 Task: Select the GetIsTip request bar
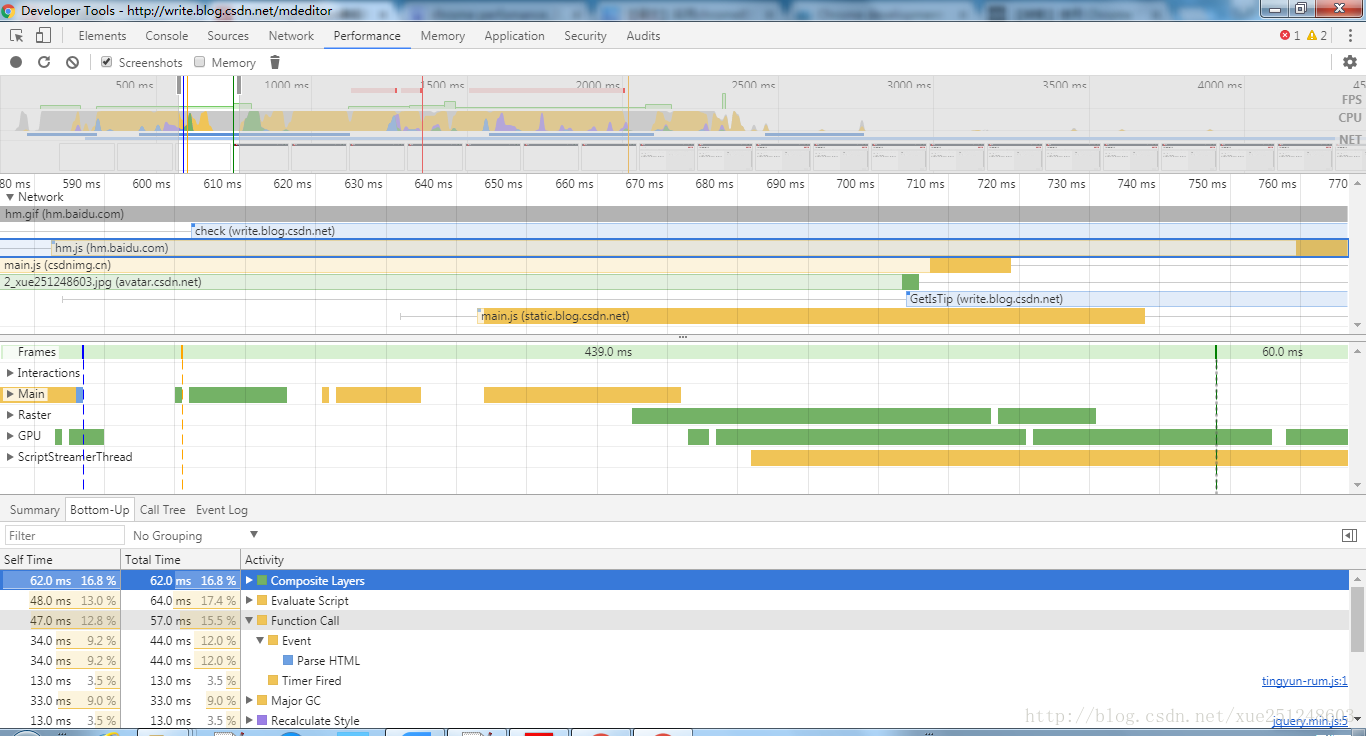tap(1127, 299)
